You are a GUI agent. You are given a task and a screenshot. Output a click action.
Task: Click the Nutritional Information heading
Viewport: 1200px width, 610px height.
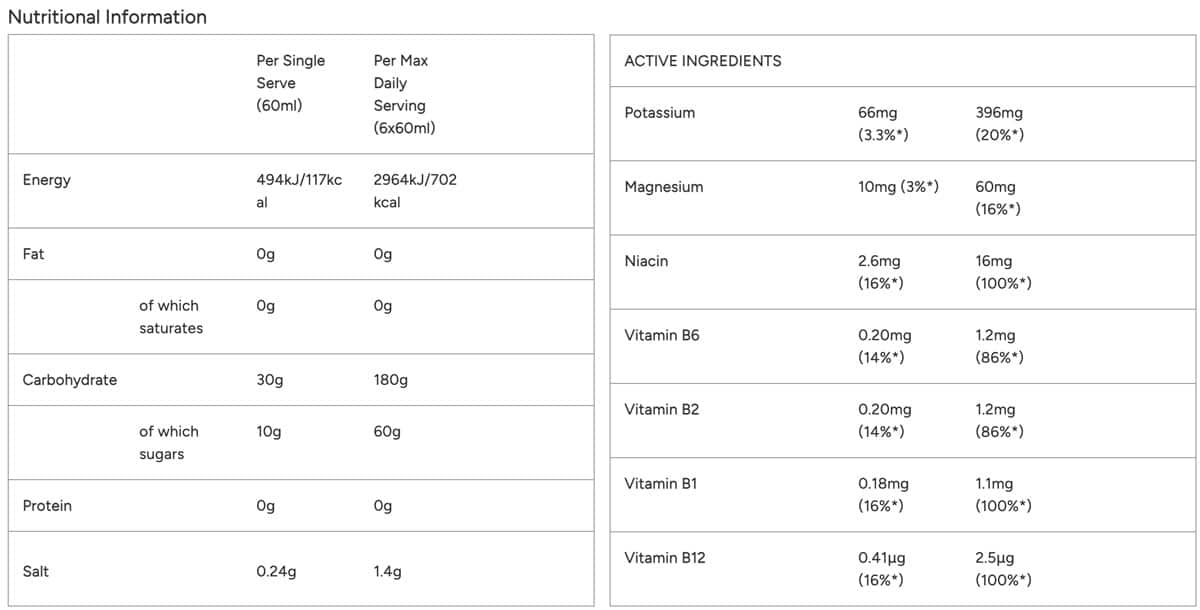tap(107, 17)
